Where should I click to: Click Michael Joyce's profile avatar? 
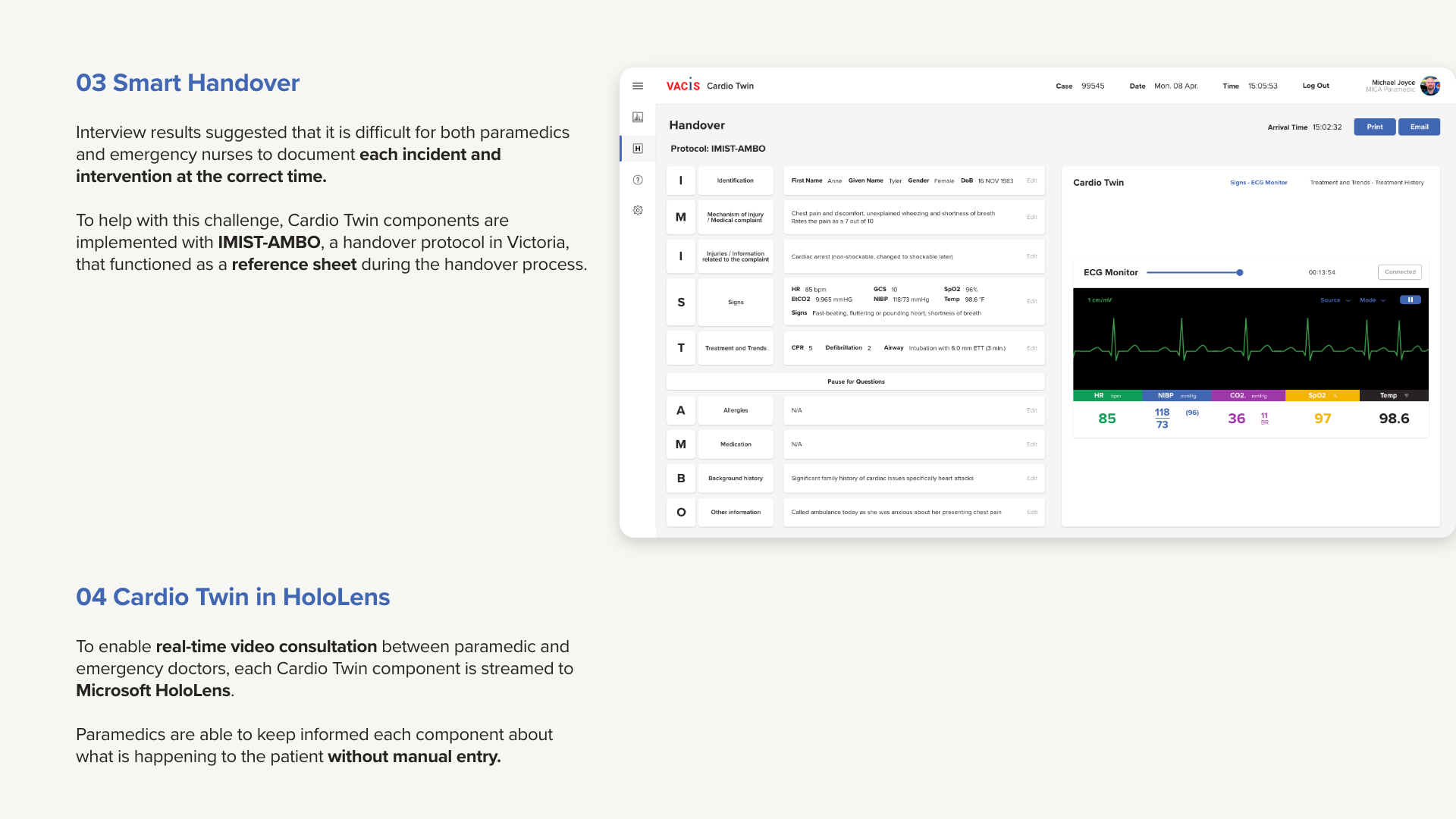coord(1430,86)
